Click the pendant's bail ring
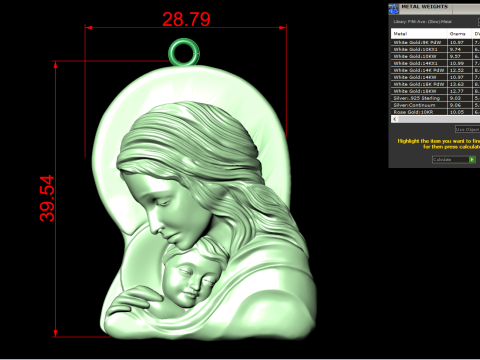Image resolution: width=480 pixels, height=360 pixels. coord(184,52)
